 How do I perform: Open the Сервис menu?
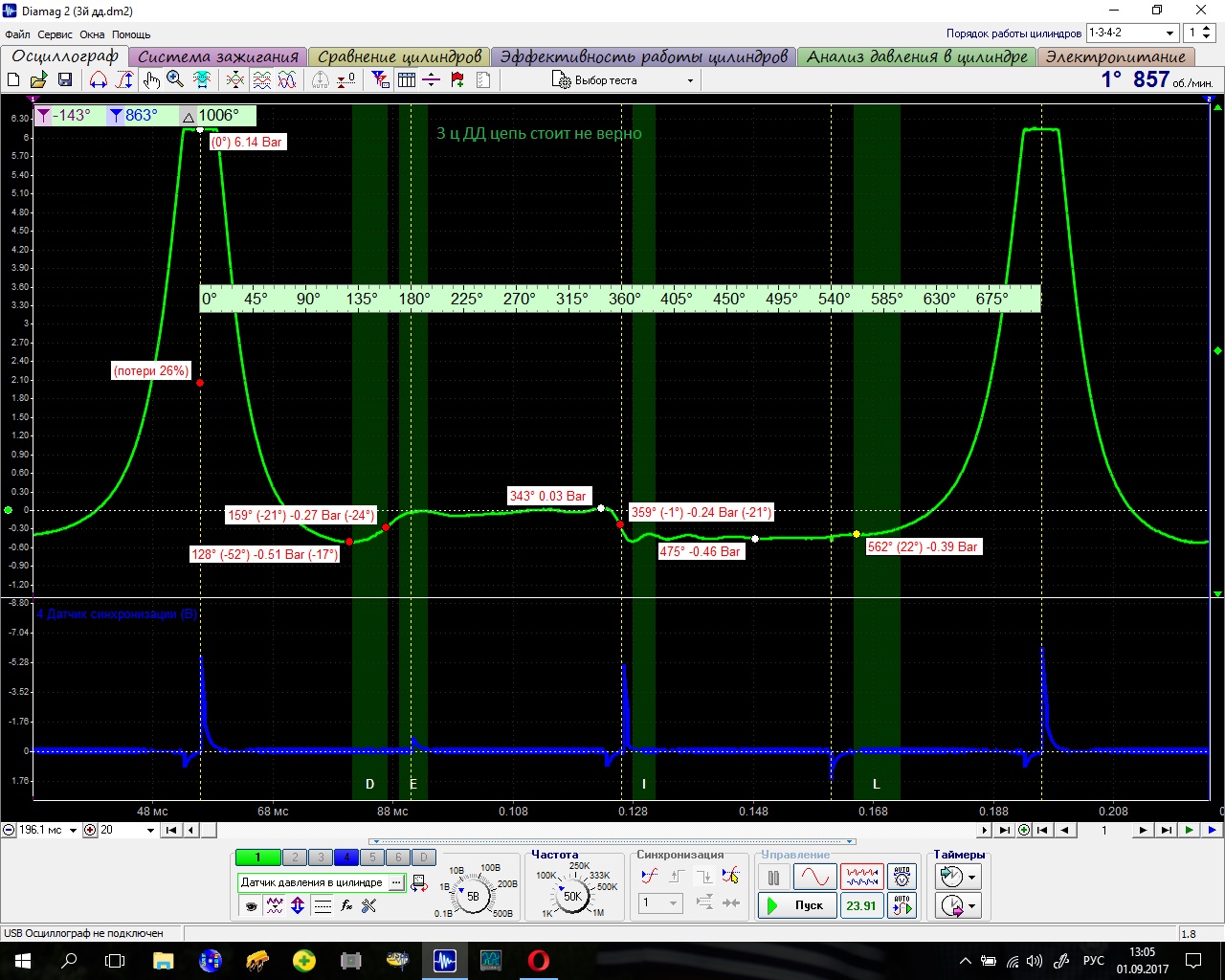[56, 34]
